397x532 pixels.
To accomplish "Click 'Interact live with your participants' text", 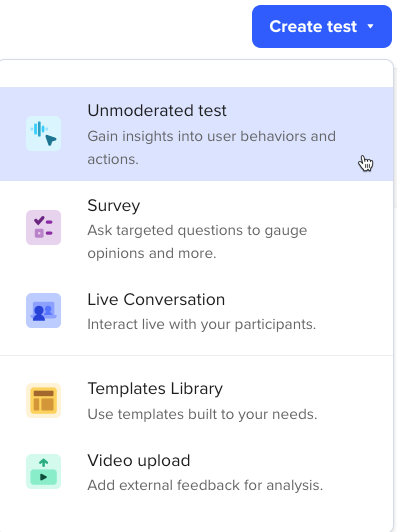I will tap(202, 325).
